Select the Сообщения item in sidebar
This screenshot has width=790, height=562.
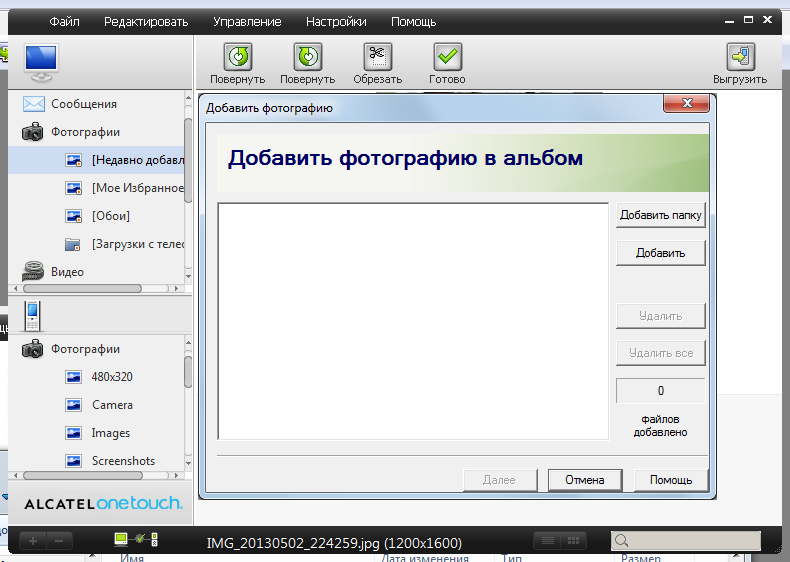click(84, 104)
